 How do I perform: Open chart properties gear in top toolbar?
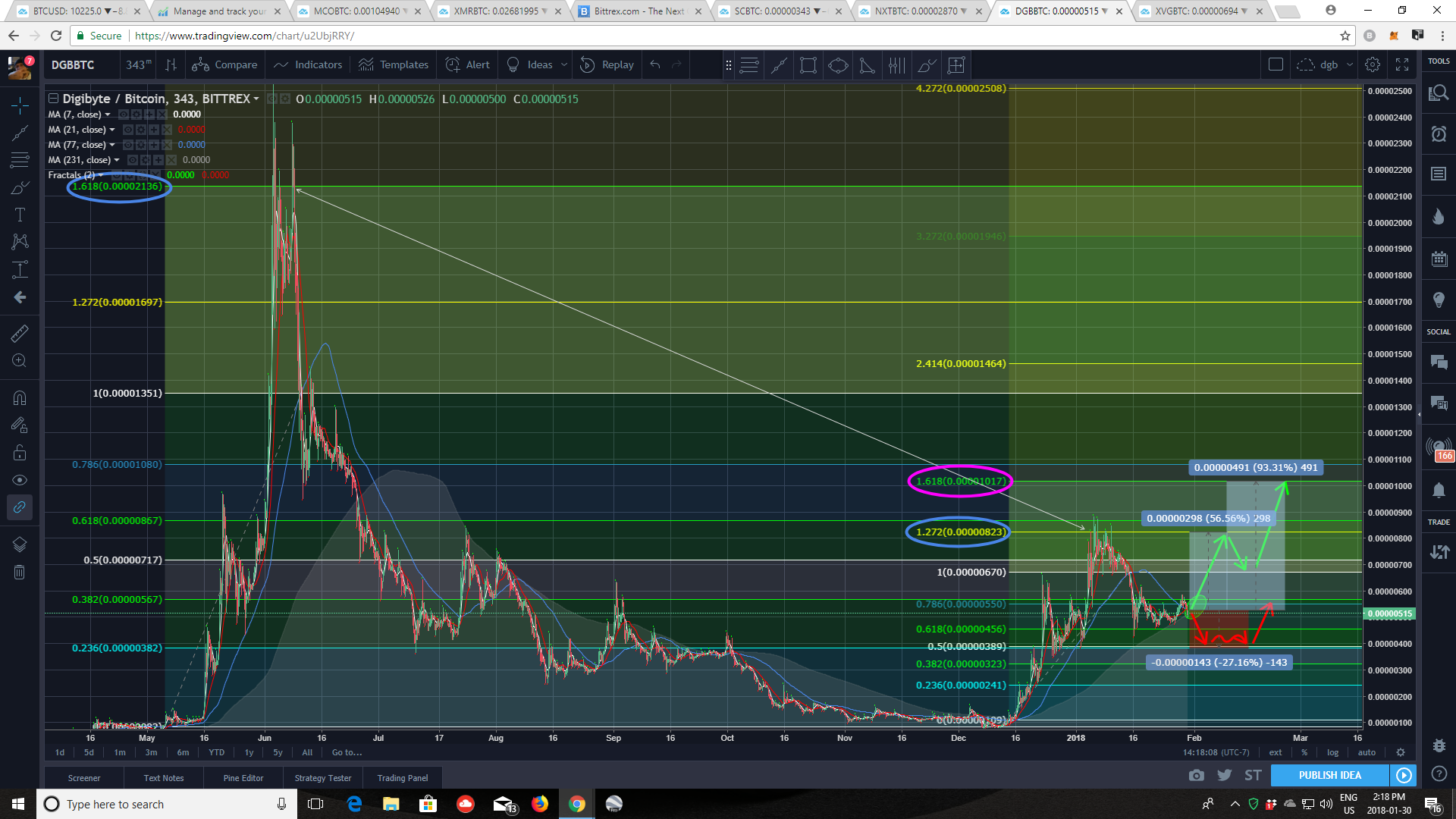pyautogui.click(x=1373, y=65)
